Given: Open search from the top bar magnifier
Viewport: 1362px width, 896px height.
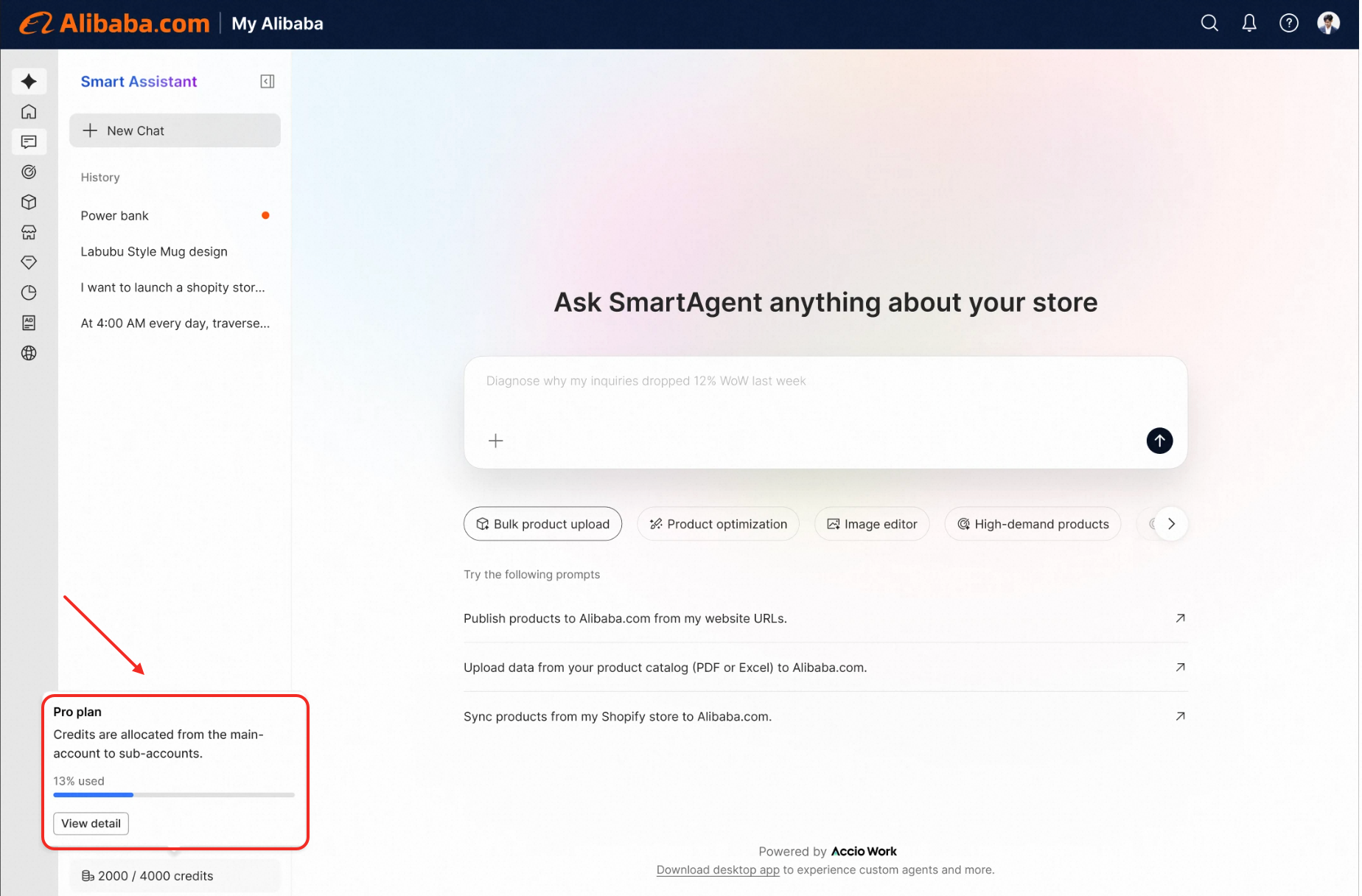Looking at the screenshot, I should coord(1209,24).
